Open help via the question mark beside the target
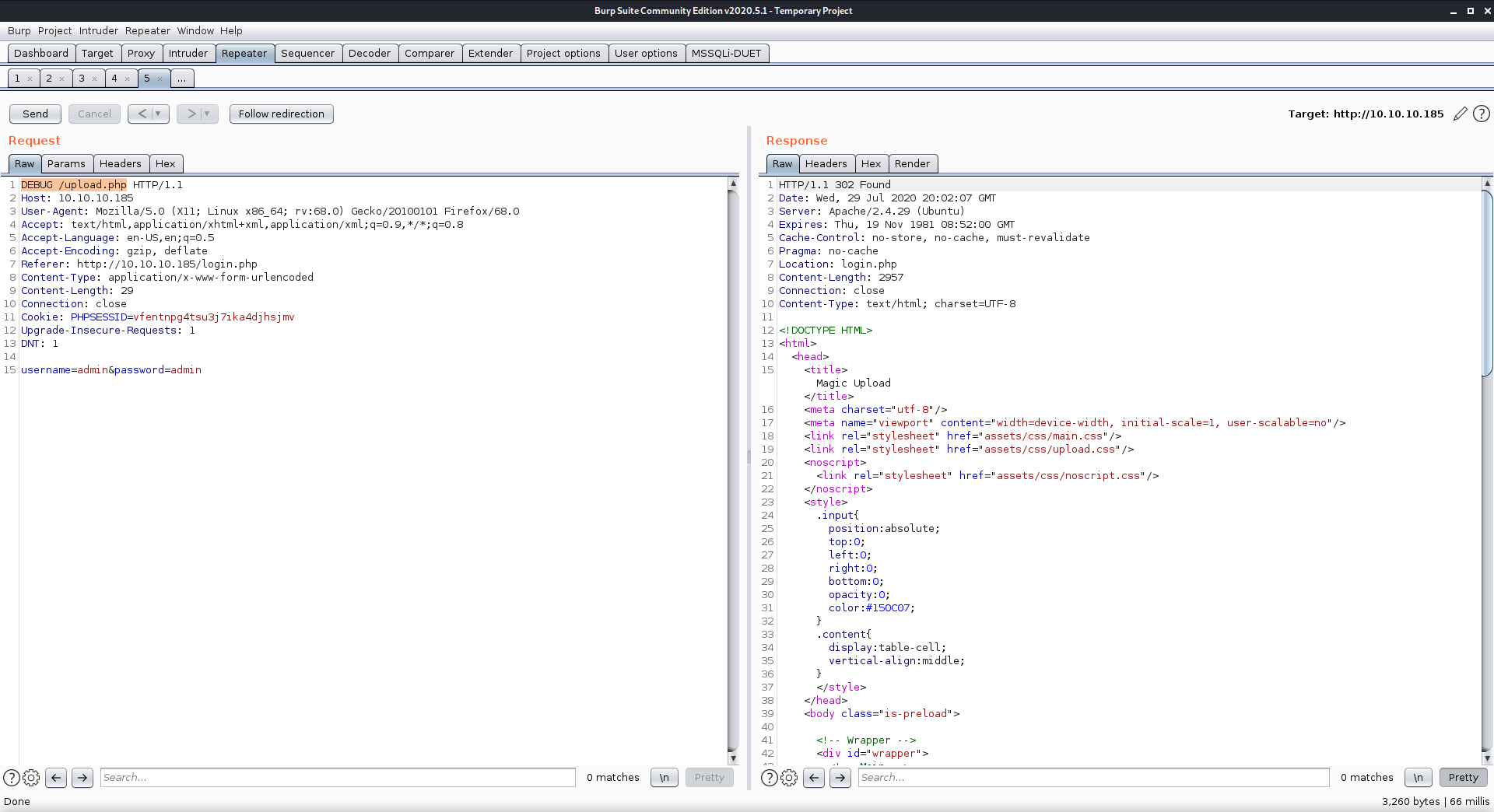 (x=1481, y=114)
